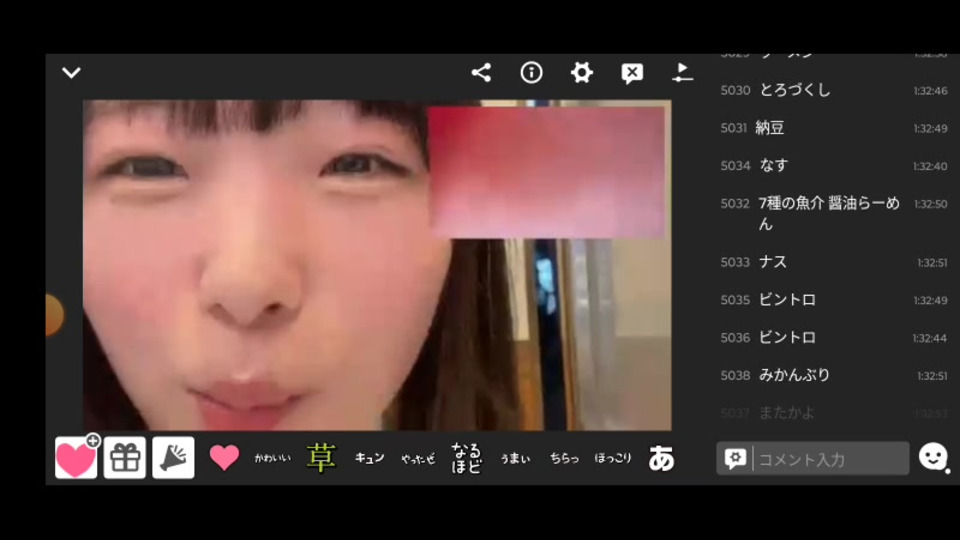Send the なるほど reaction stamp

[467, 458]
